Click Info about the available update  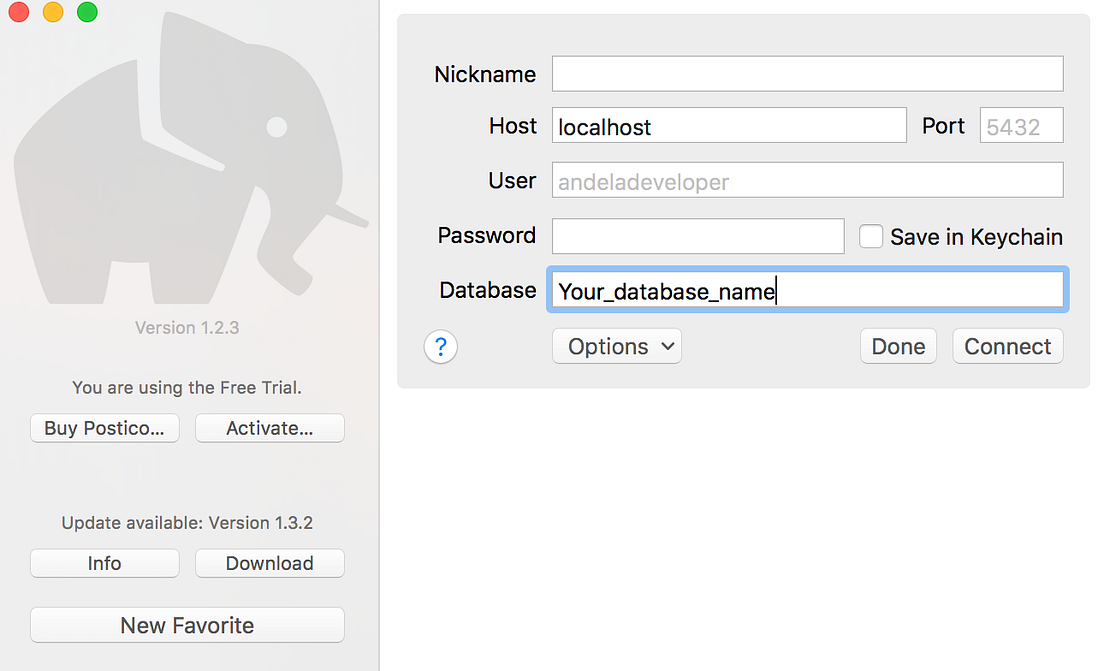pyautogui.click(x=104, y=563)
